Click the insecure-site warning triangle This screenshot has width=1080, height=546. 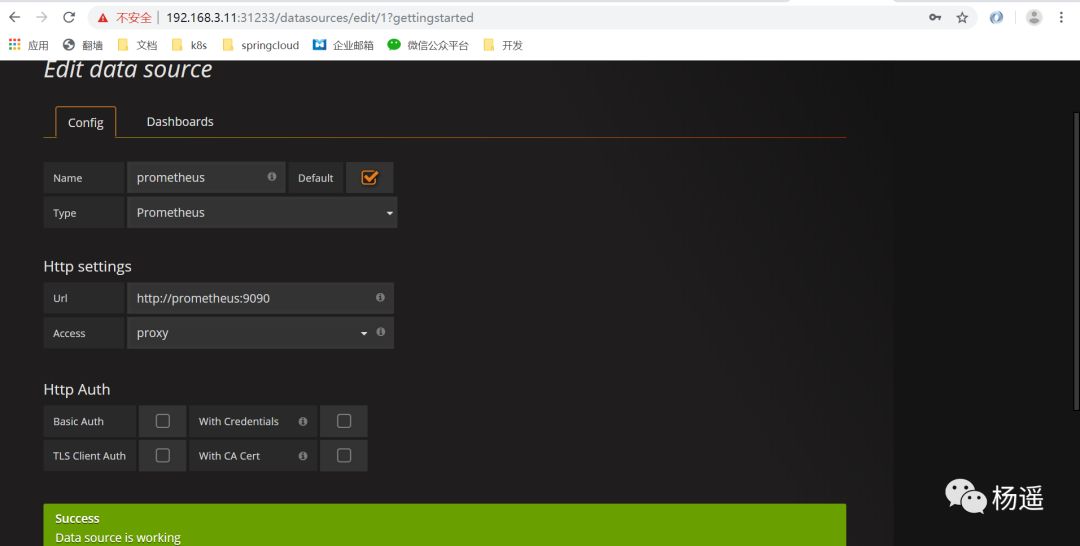point(103,18)
